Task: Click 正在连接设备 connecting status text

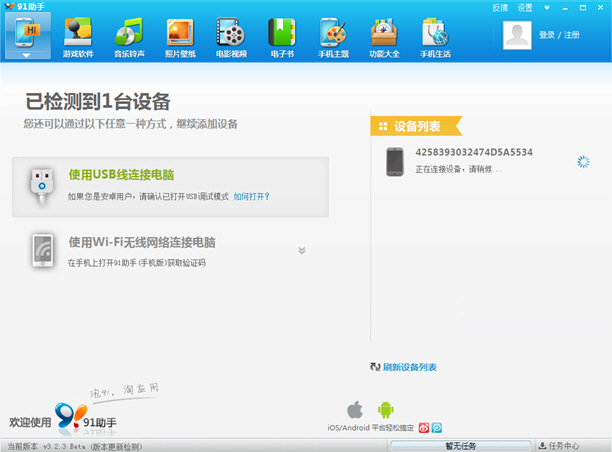Action: point(458,169)
